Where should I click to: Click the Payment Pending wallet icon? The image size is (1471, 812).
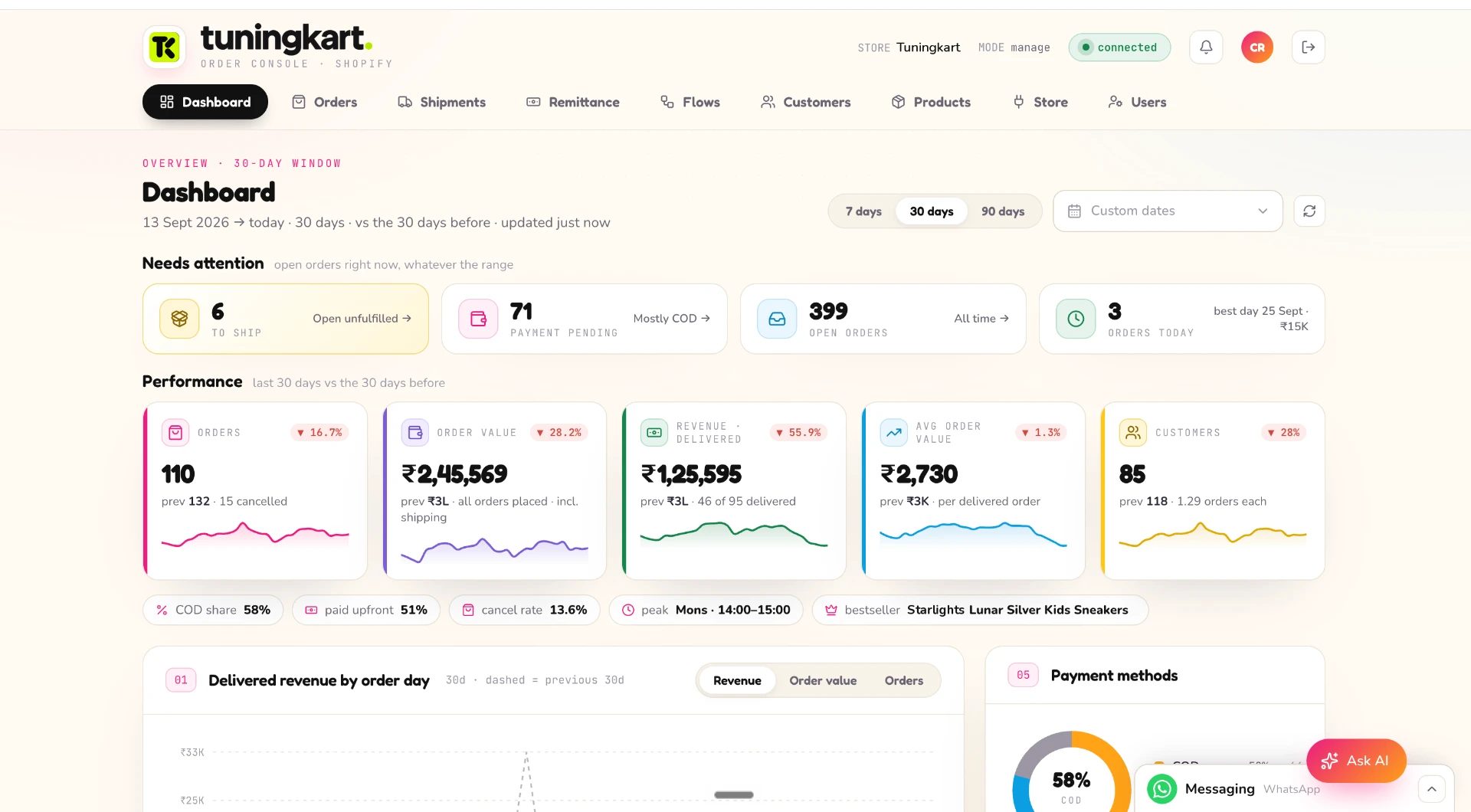478,319
